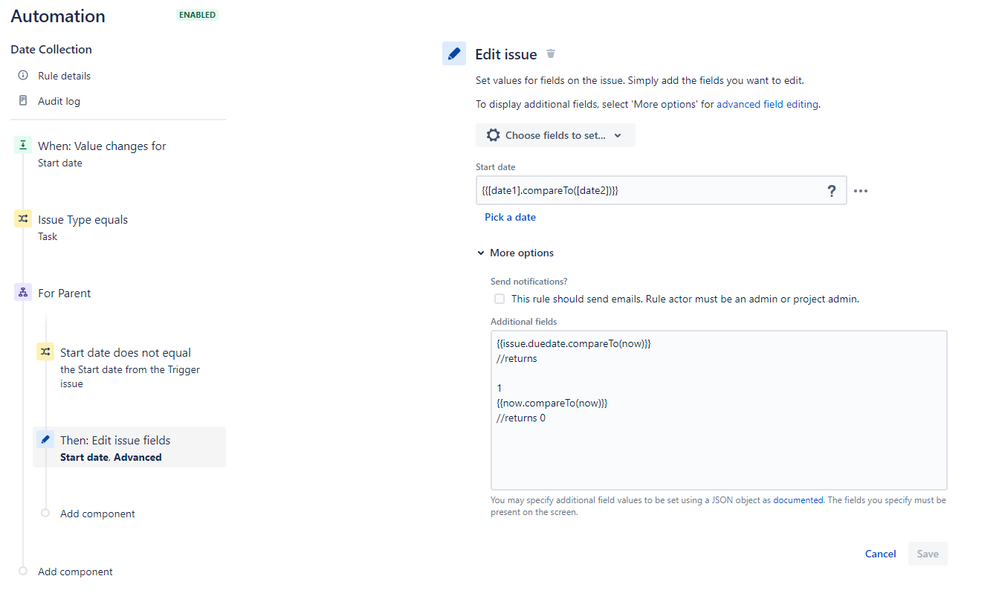Image resolution: width=999 pixels, height=593 pixels.
Task: Click the ellipsis icon beside the Start date field
Action: pos(861,190)
